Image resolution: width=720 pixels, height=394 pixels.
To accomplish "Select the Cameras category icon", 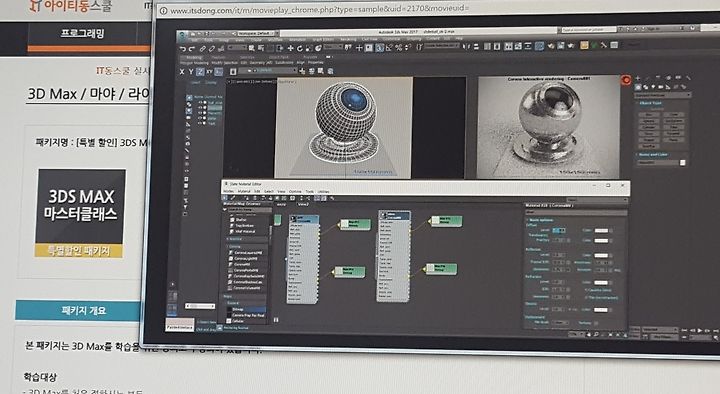I will [x=660, y=87].
